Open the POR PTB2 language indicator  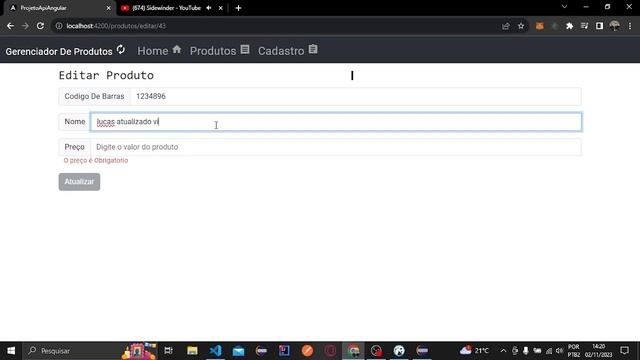573,351
